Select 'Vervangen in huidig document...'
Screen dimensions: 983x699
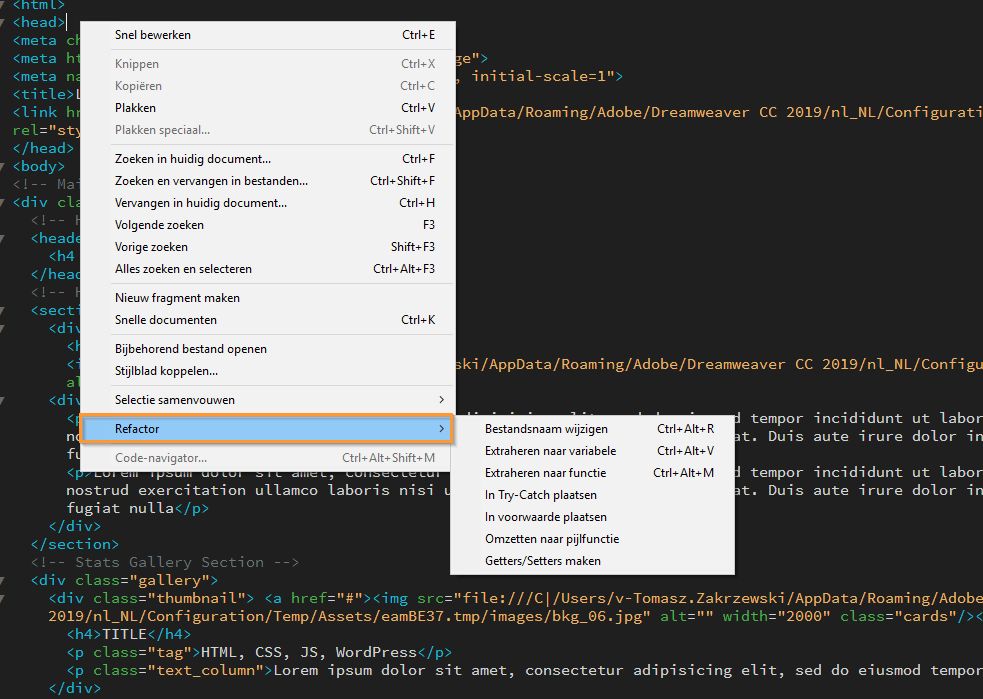point(200,203)
